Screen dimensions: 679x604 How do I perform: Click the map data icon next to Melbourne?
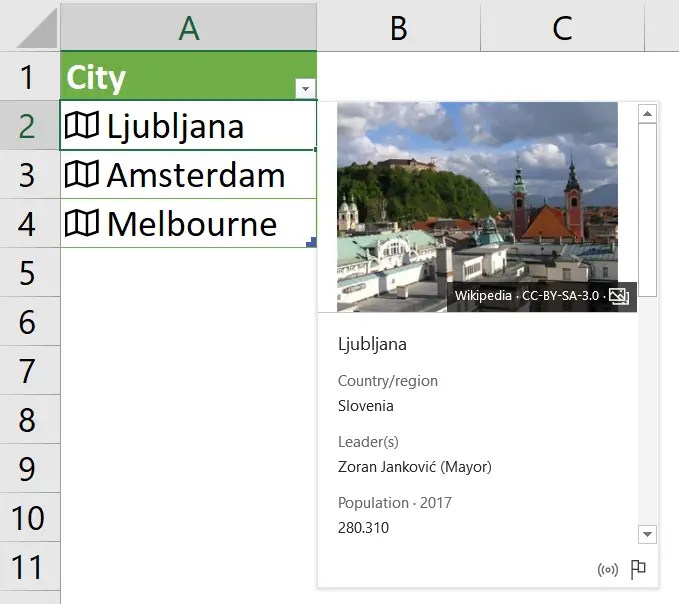81,223
